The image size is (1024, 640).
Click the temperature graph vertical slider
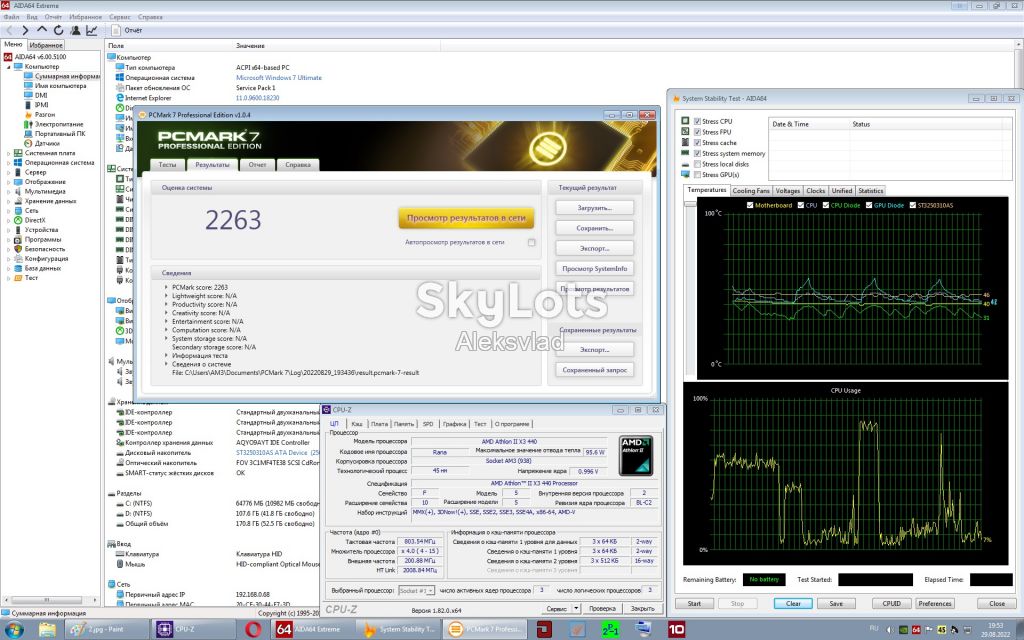[x=690, y=205]
